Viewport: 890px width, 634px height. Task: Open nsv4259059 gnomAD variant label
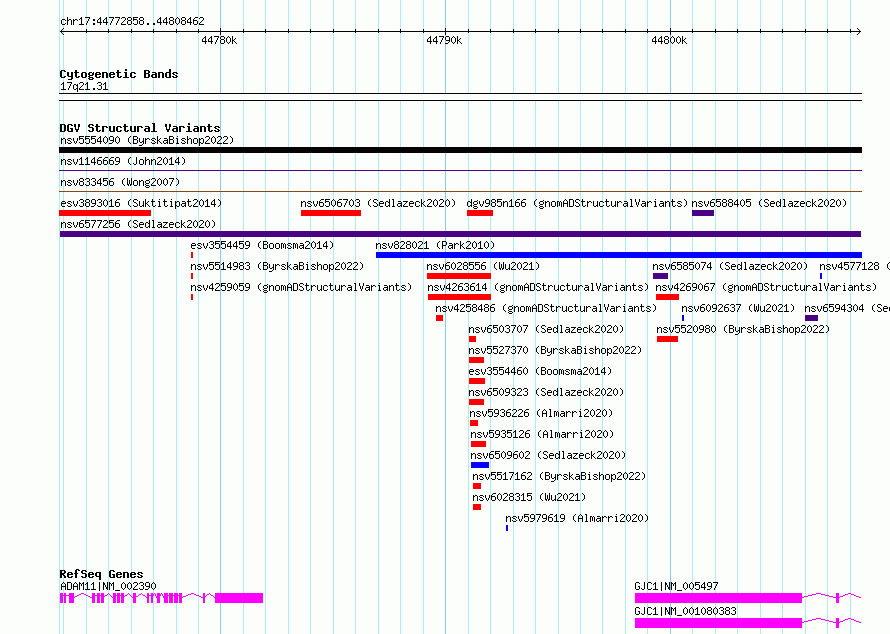click(301, 287)
